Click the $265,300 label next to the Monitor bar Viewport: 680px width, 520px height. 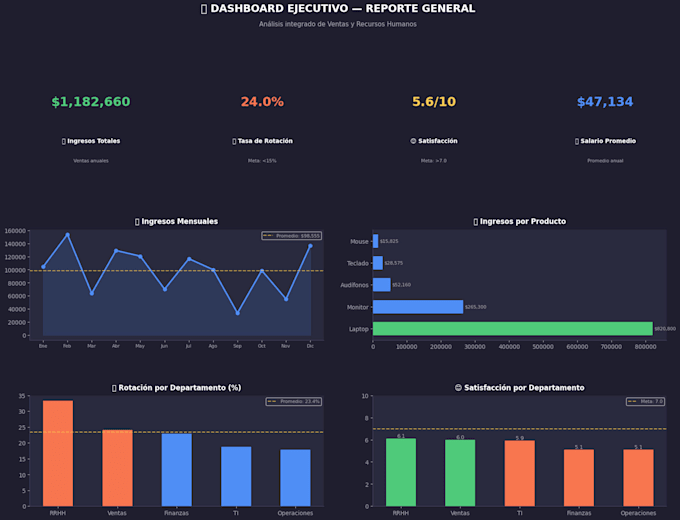[x=475, y=307]
